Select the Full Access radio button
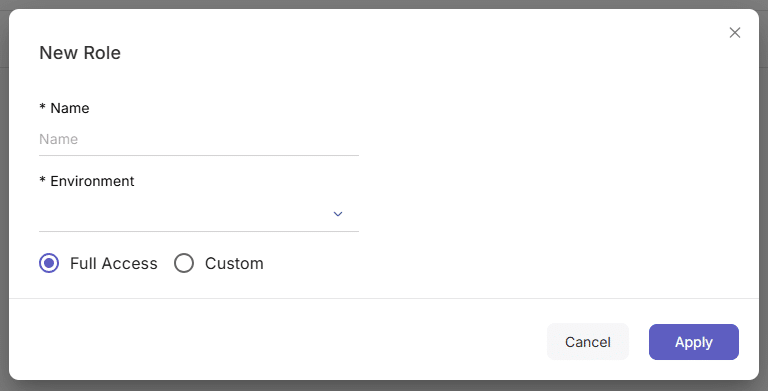The width and height of the screenshot is (768, 391). 49,263
